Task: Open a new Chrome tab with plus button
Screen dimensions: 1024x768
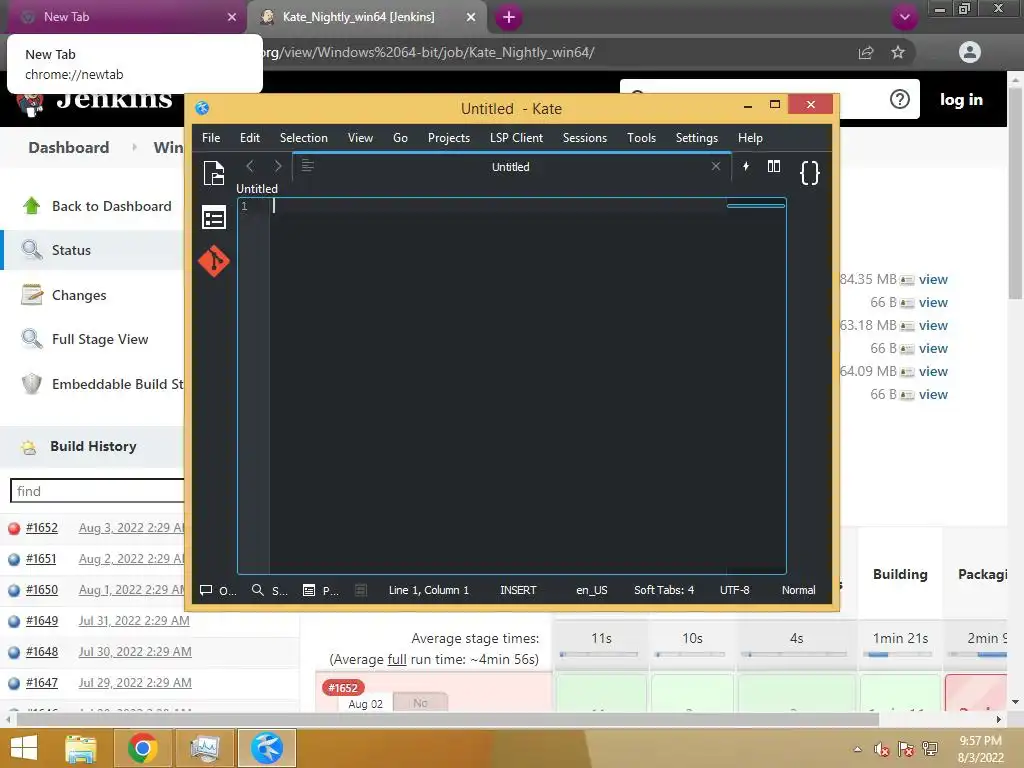Action: coord(509,17)
